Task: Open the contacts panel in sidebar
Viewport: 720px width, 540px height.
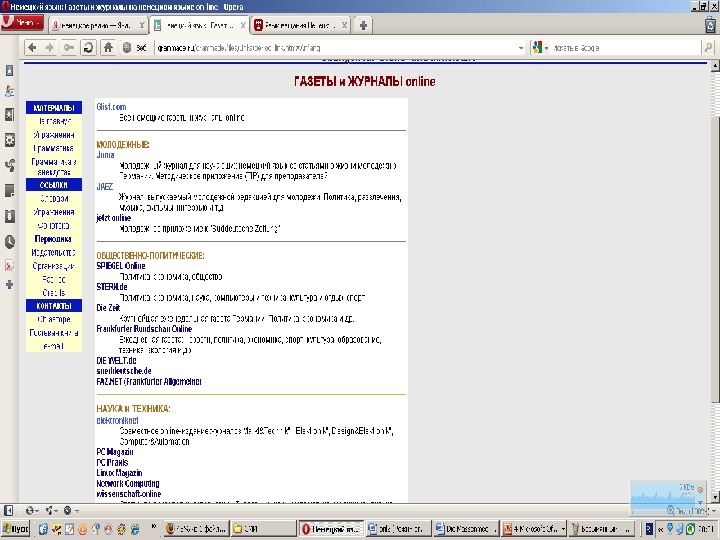Action: [x=9, y=92]
